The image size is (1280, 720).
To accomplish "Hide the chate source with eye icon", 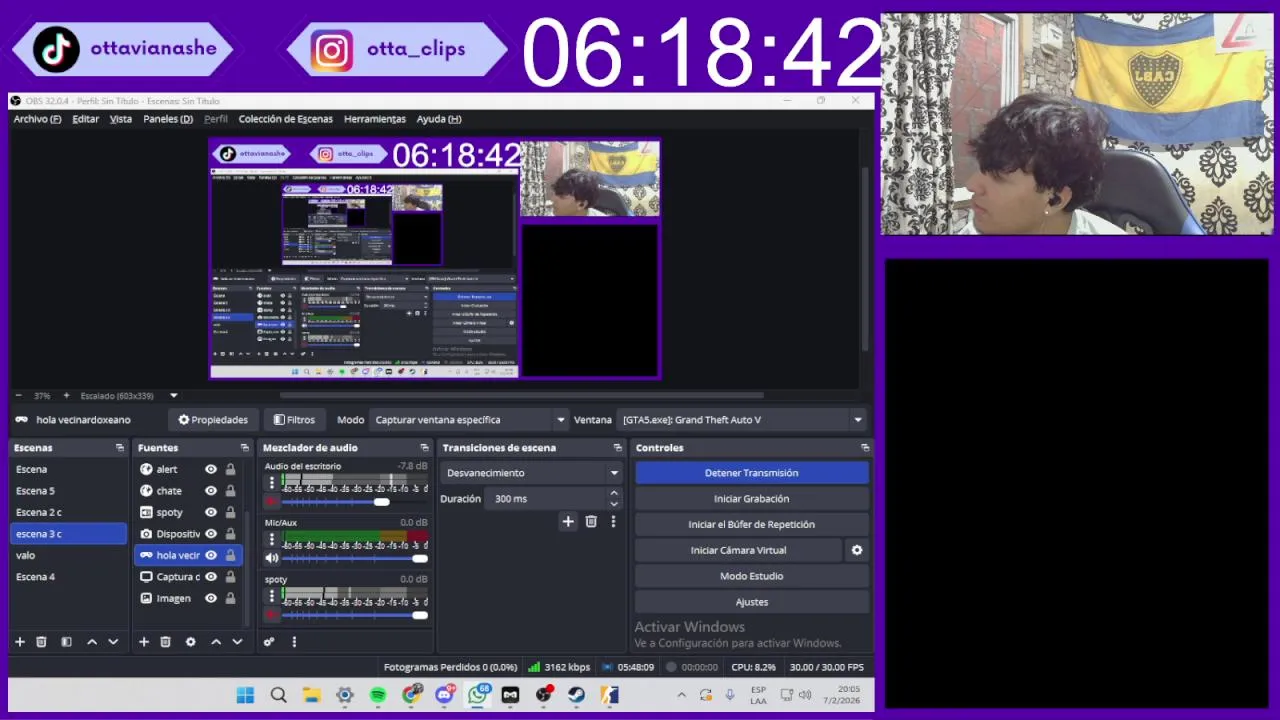I will [x=211, y=491].
